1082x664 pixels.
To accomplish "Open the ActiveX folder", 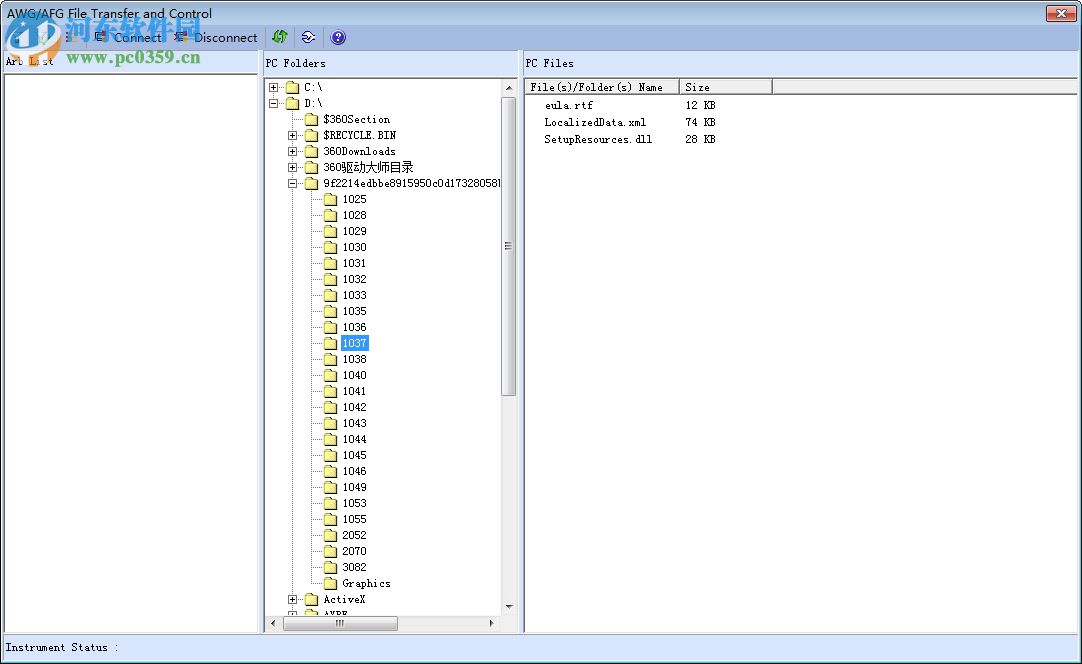I will pos(344,599).
